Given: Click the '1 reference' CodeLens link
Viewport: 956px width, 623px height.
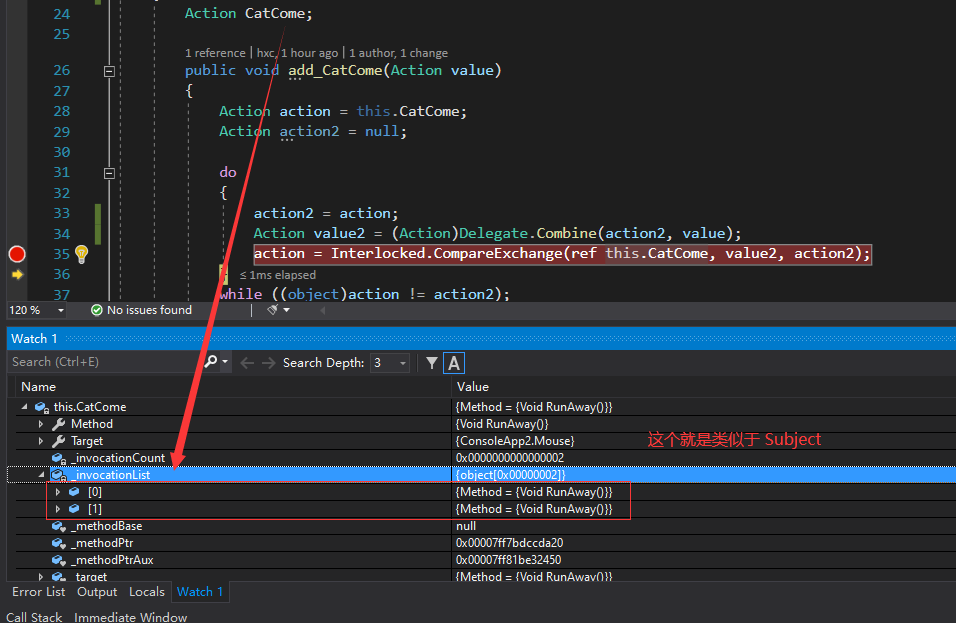Looking at the screenshot, I should tap(215, 53).
